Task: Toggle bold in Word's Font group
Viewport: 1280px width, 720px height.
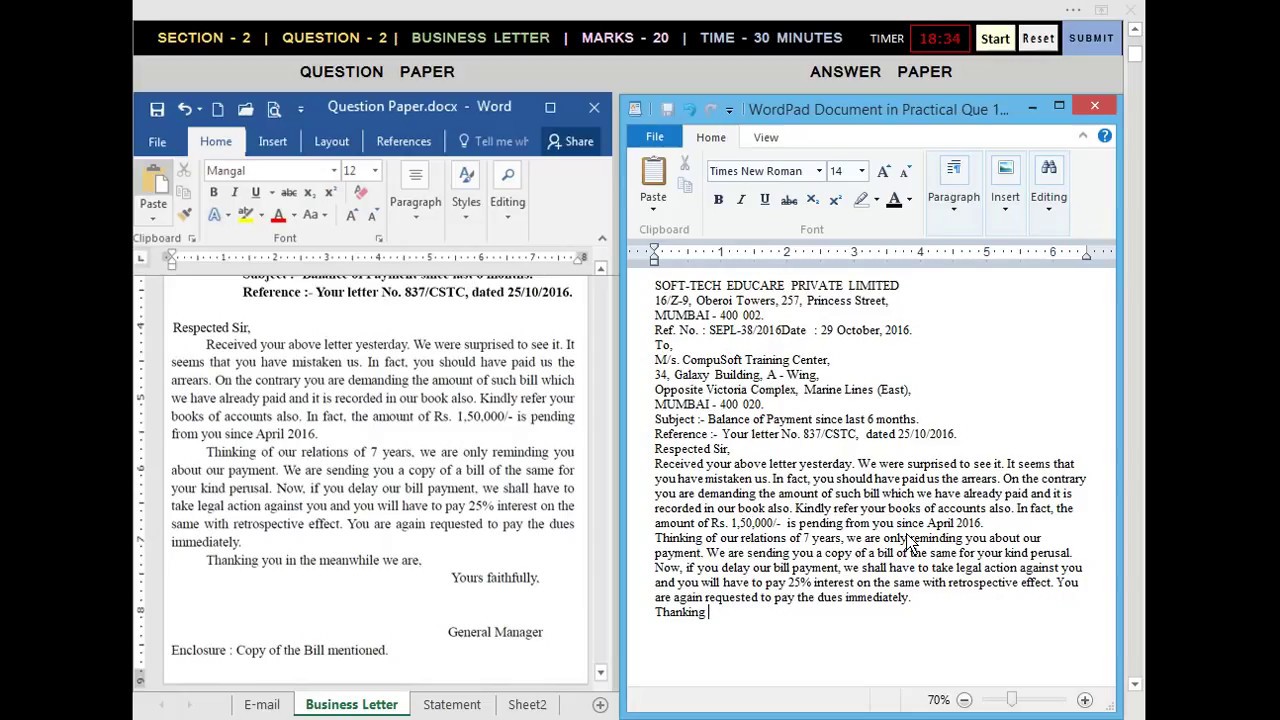Action: [x=213, y=192]
